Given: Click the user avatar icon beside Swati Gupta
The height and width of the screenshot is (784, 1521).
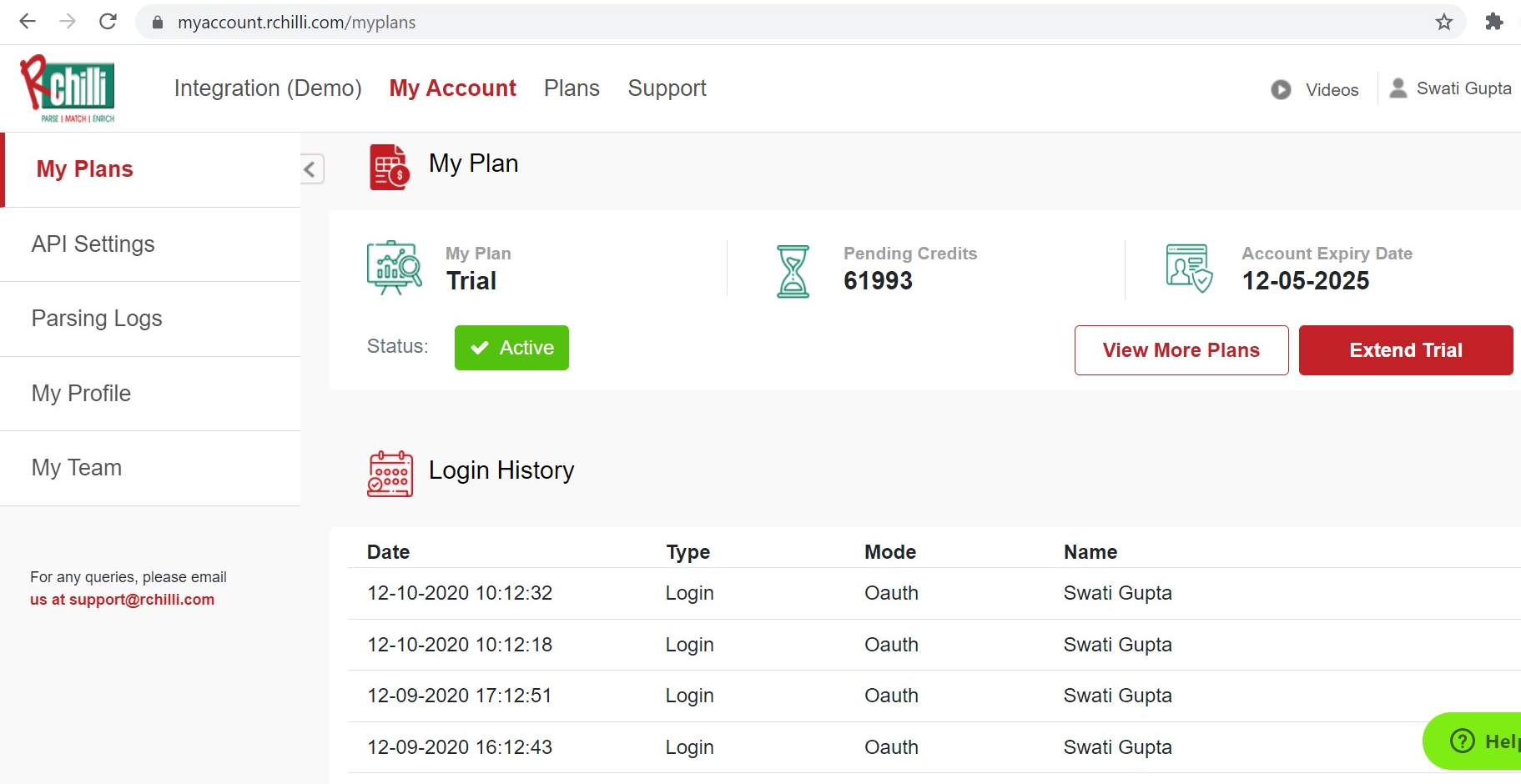Looking at the screenshot, I should (1398, 88).
